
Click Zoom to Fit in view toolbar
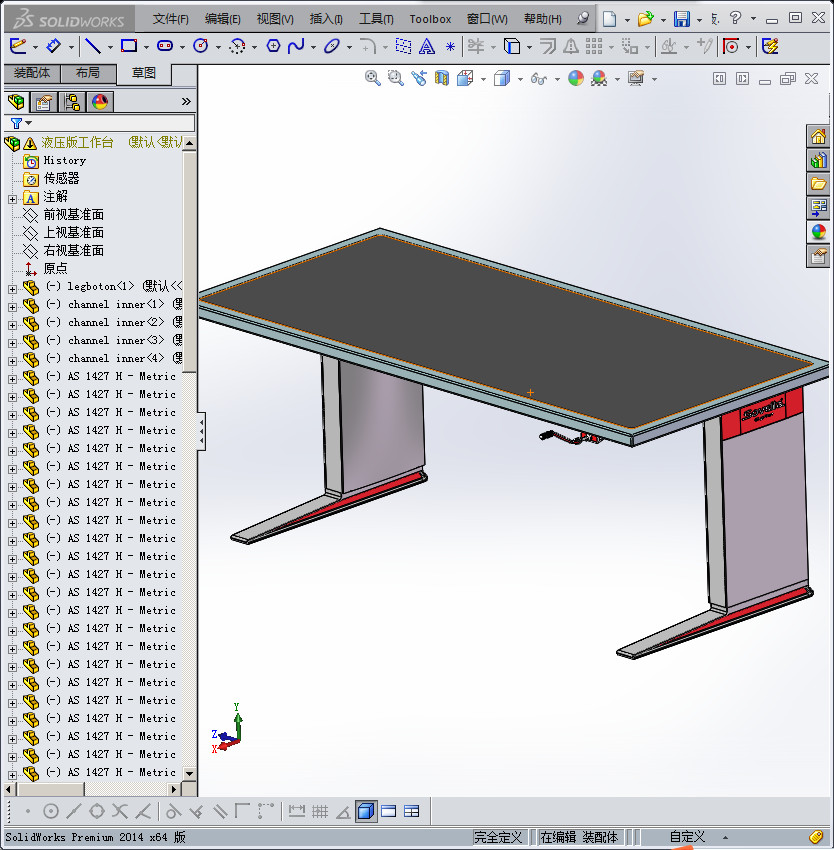[372, 79]
